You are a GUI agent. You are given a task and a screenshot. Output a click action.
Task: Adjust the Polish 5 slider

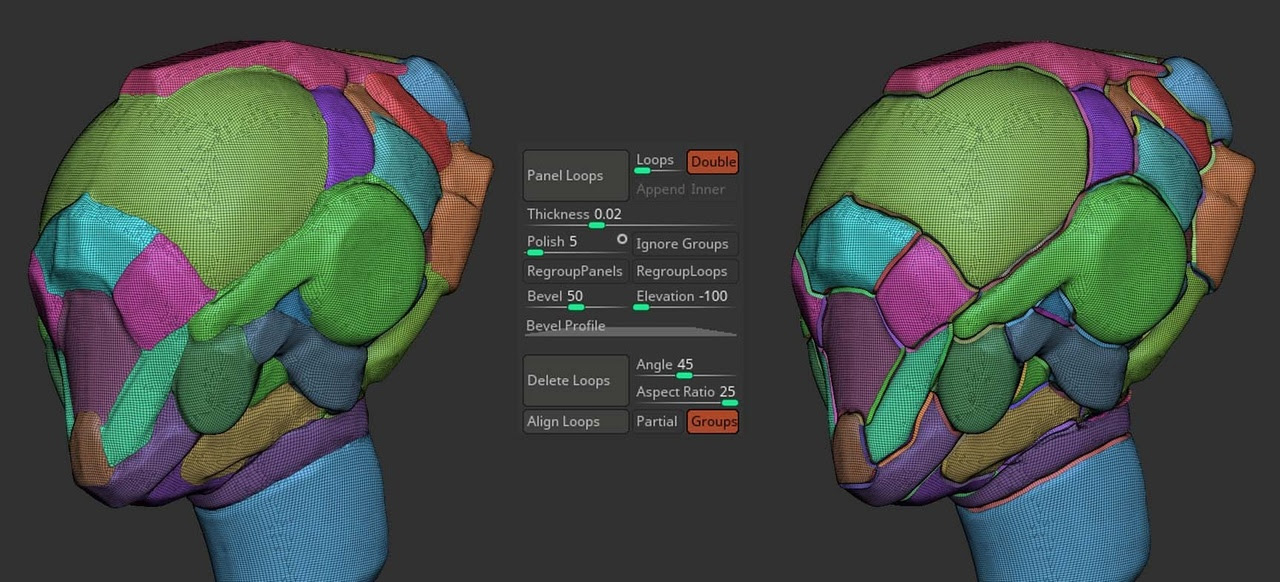pyautogui.click(x=568, y=243)
